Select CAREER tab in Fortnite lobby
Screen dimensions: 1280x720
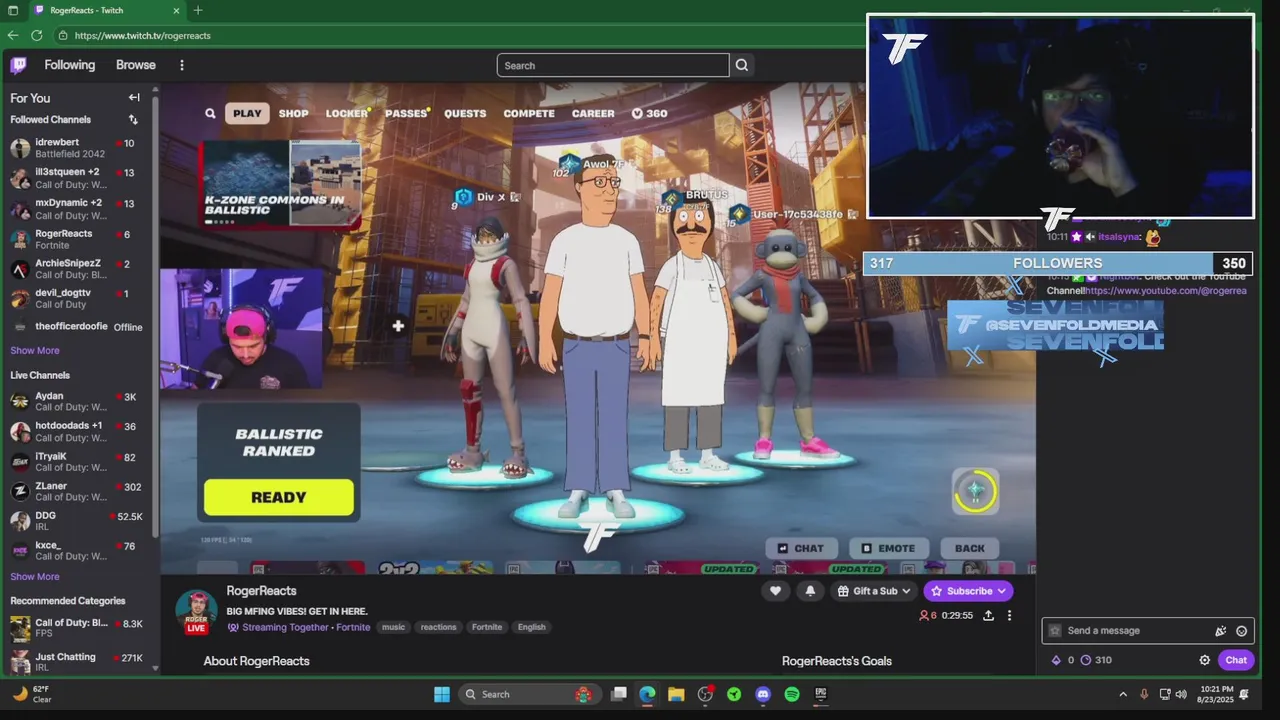pyautogui.click(x=593, y=113)
